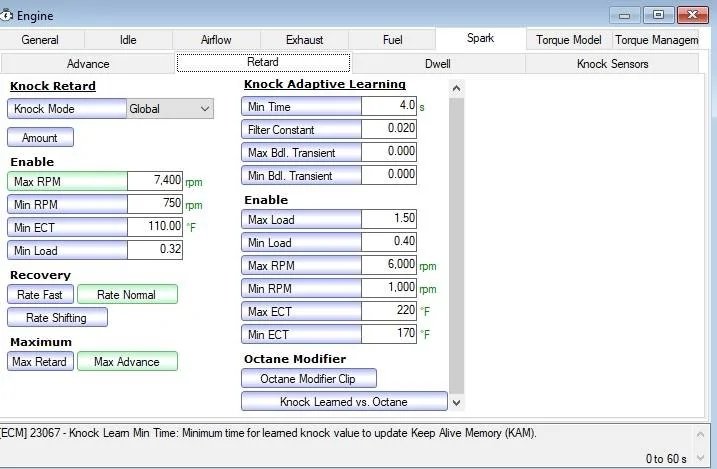The height and width of the screenshot is (469, 717).
Task: Select the Max Load label
Action: click(301, 219)
